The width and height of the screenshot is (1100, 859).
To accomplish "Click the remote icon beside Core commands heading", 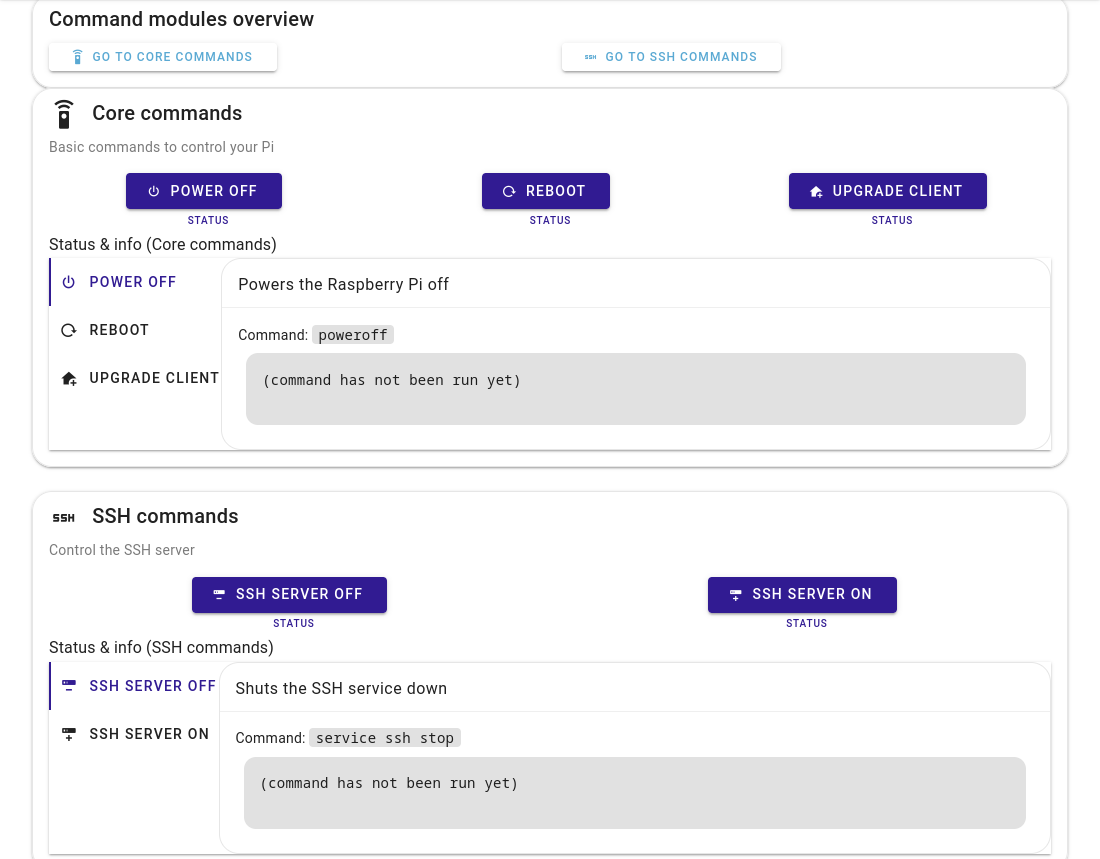I will [x=64, y=114].
